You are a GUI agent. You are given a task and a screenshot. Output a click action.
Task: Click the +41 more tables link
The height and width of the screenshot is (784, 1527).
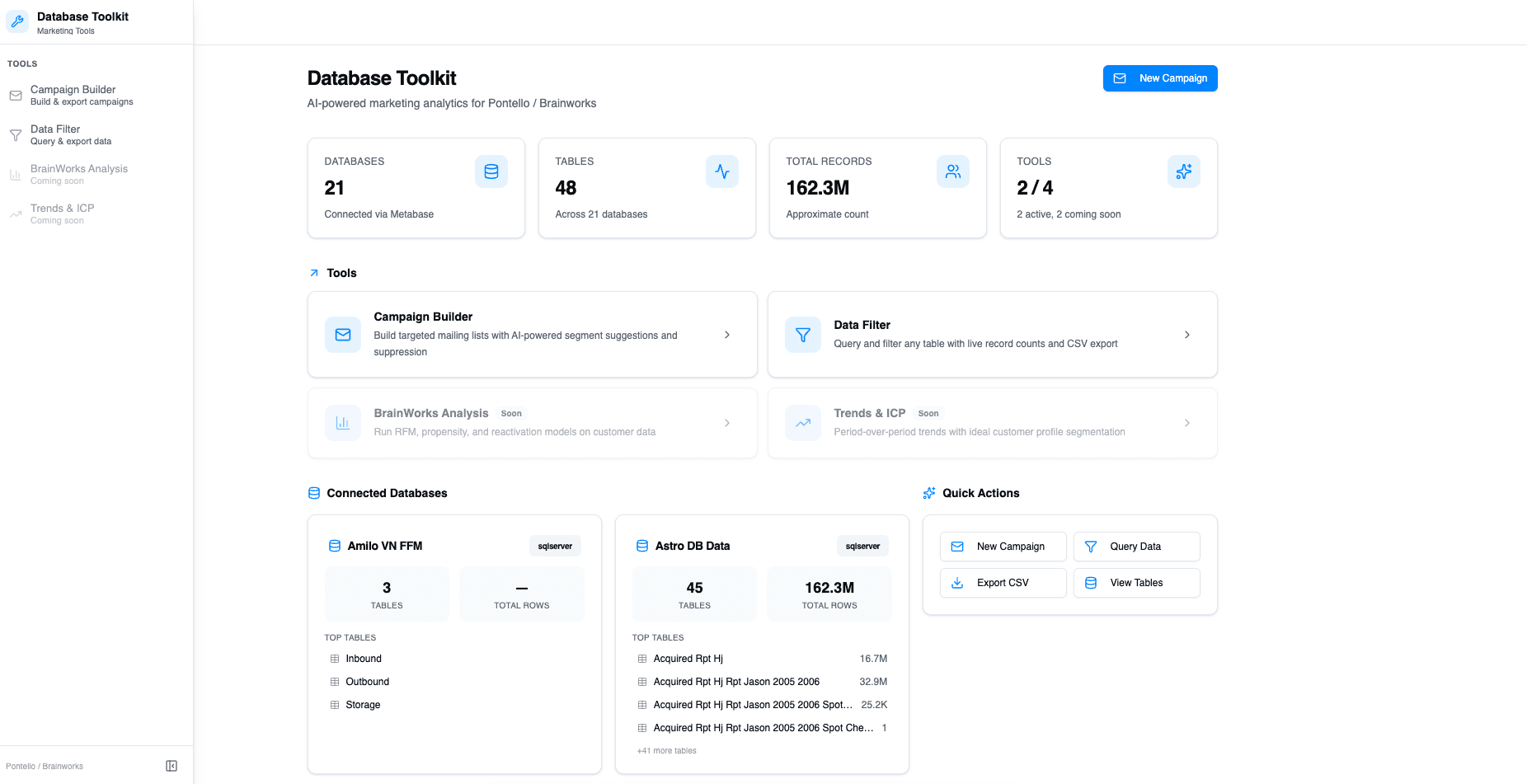(666, 750)
